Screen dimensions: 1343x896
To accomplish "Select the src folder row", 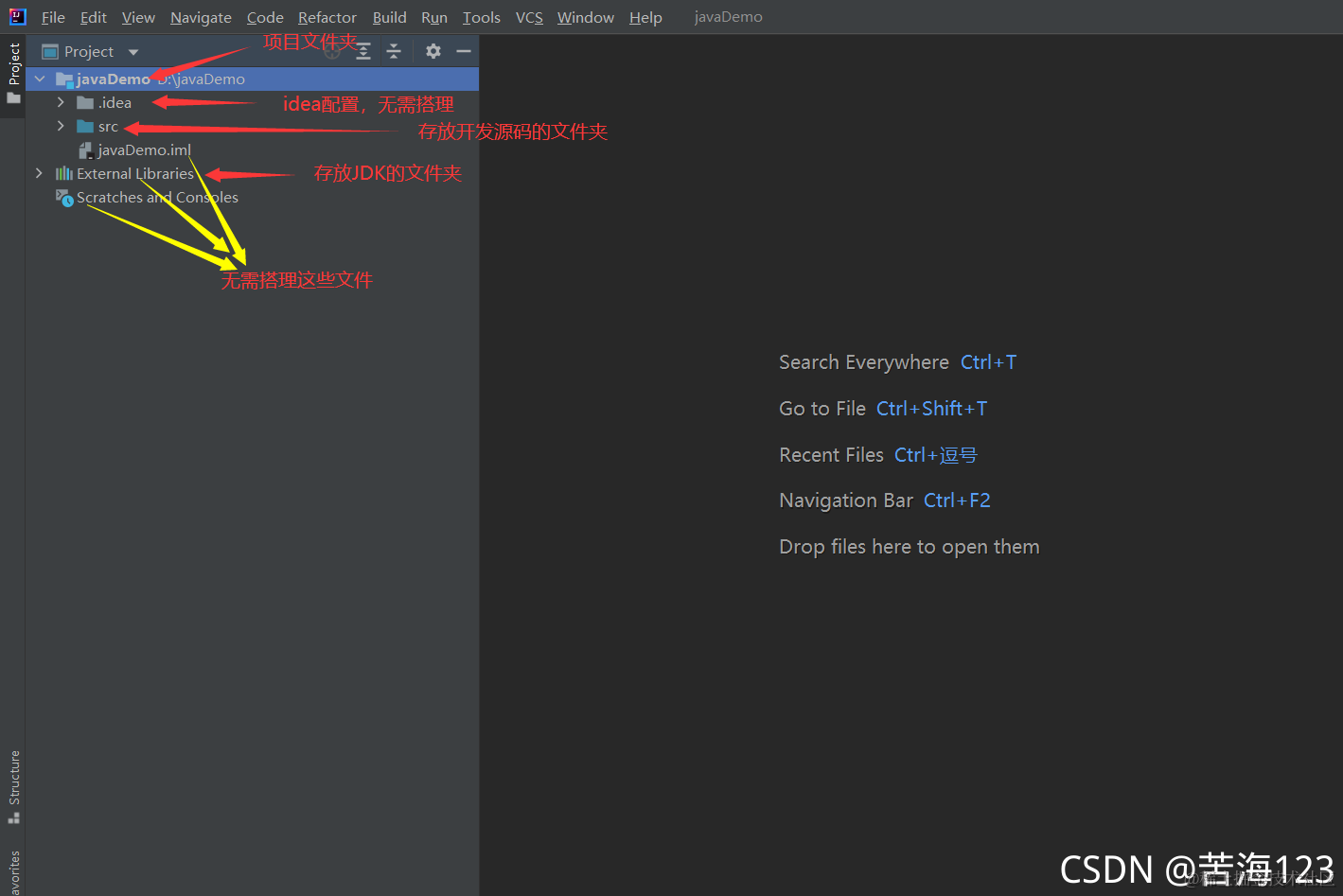I will tap(253, 126).
